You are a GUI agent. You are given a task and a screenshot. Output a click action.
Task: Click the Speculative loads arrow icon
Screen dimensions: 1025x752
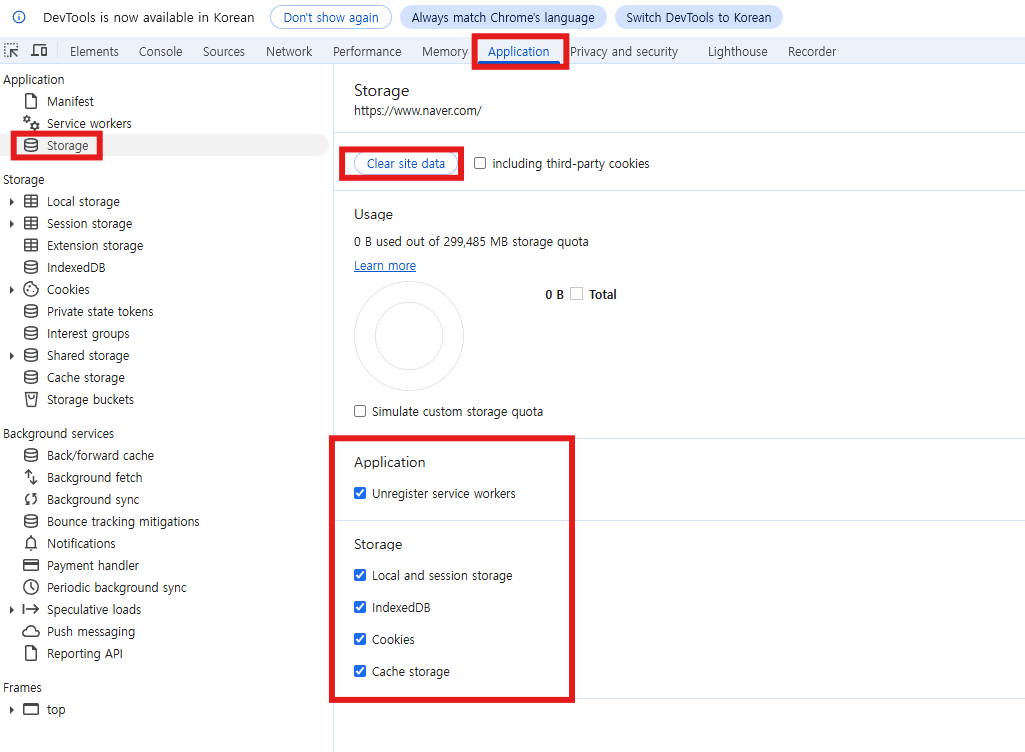[31, 609]
